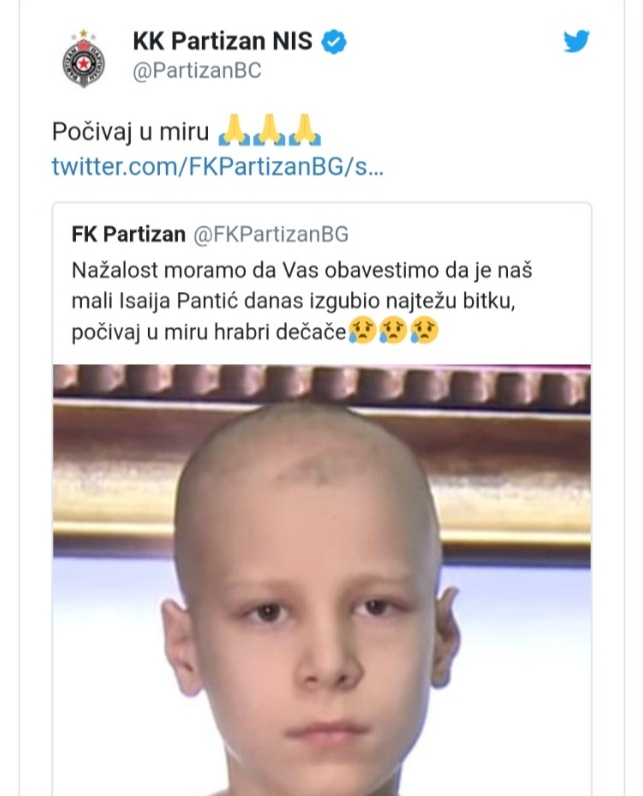Open the @PartizanBC handle
The width and height of the screenshot is (643, 796).
197,71
